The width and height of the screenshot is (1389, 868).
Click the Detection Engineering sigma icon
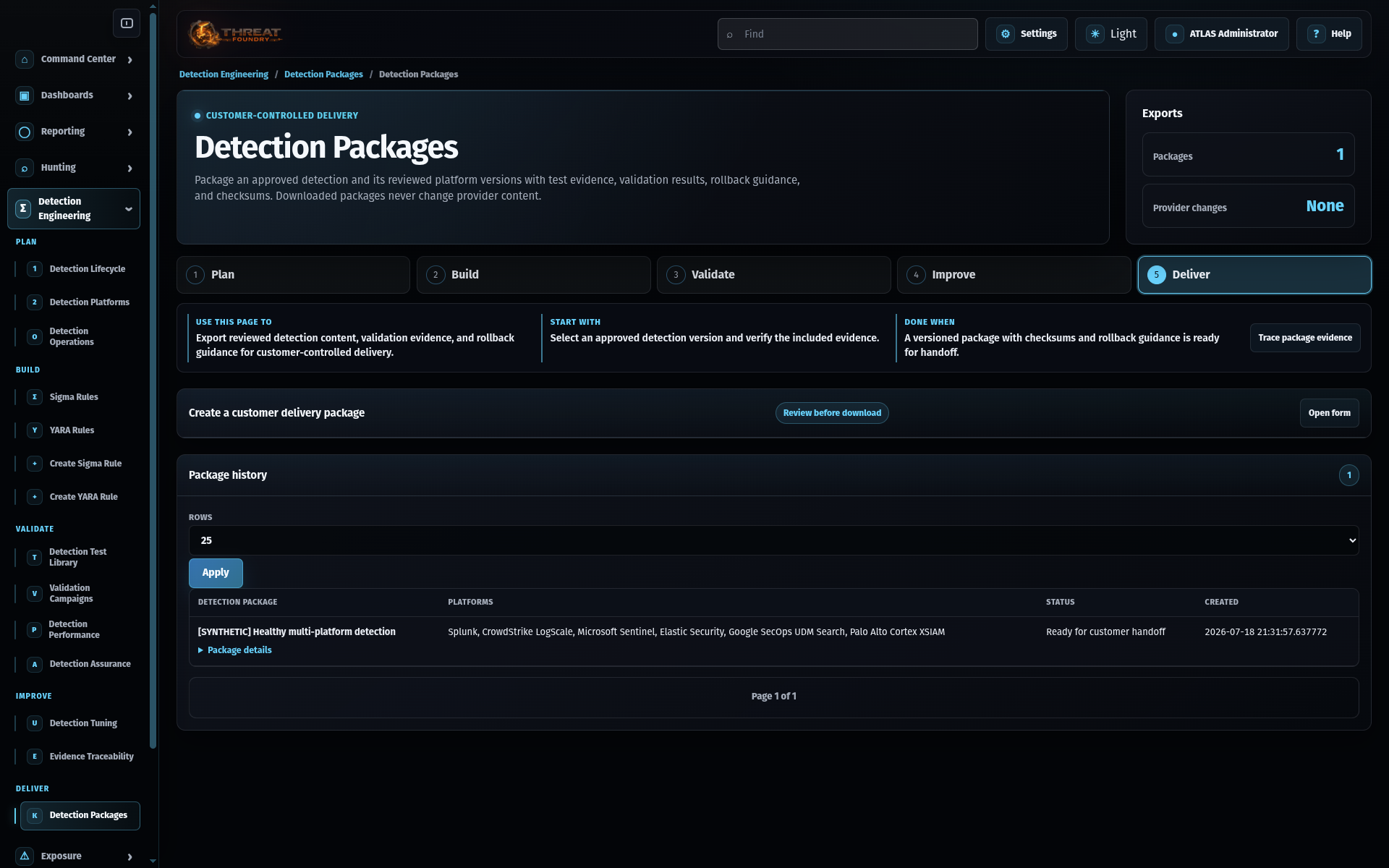pyautogui.click(x=23, y=208)
